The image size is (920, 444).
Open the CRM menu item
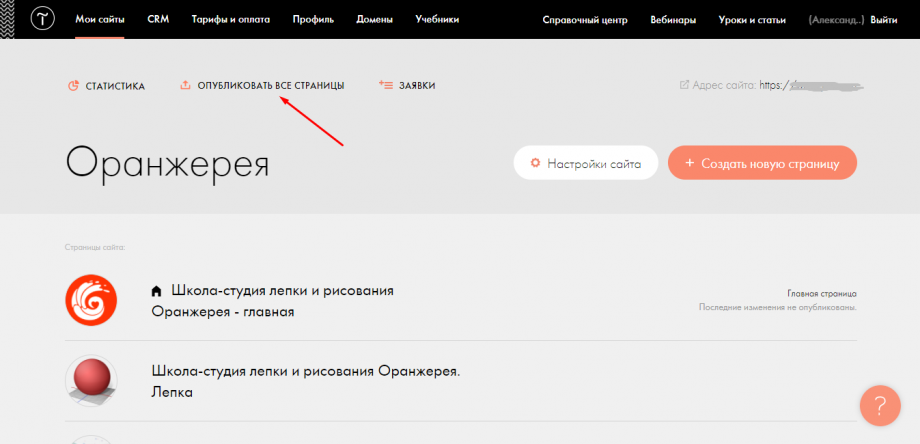pyautogui.click(x=158, y=20)
